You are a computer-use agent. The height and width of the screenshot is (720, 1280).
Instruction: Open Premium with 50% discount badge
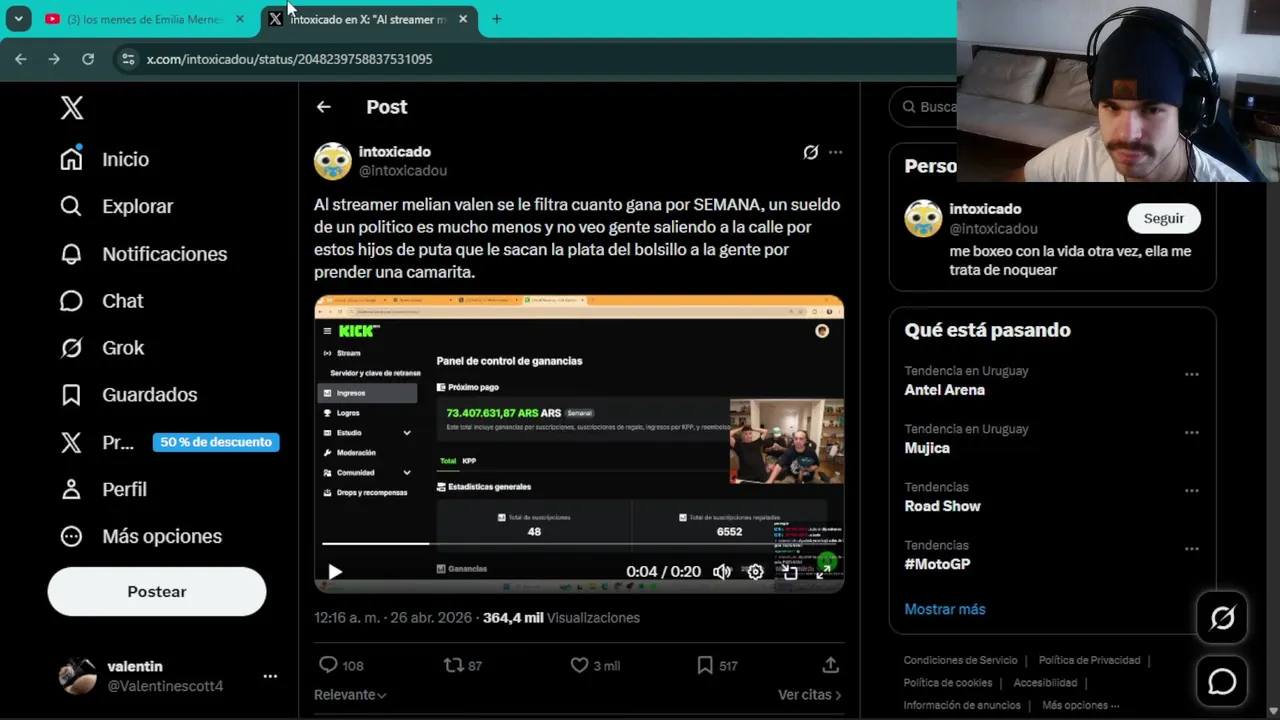[169, 442]
